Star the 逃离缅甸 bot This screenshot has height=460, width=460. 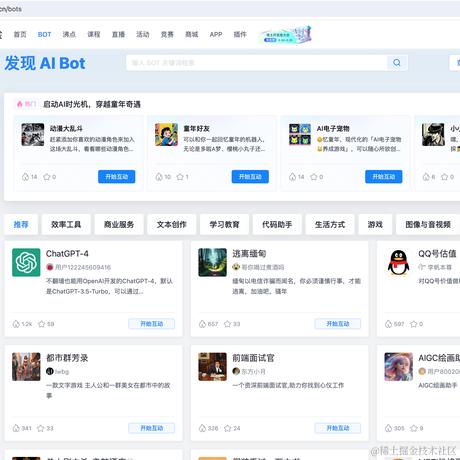coord(228,324)
